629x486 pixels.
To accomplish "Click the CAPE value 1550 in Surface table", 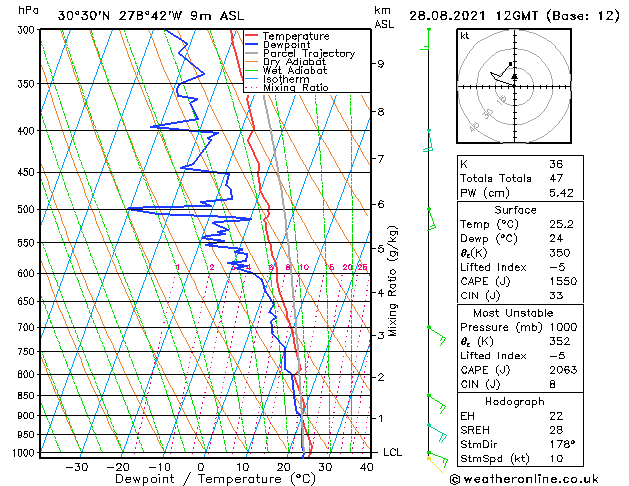I will point(563,281).
